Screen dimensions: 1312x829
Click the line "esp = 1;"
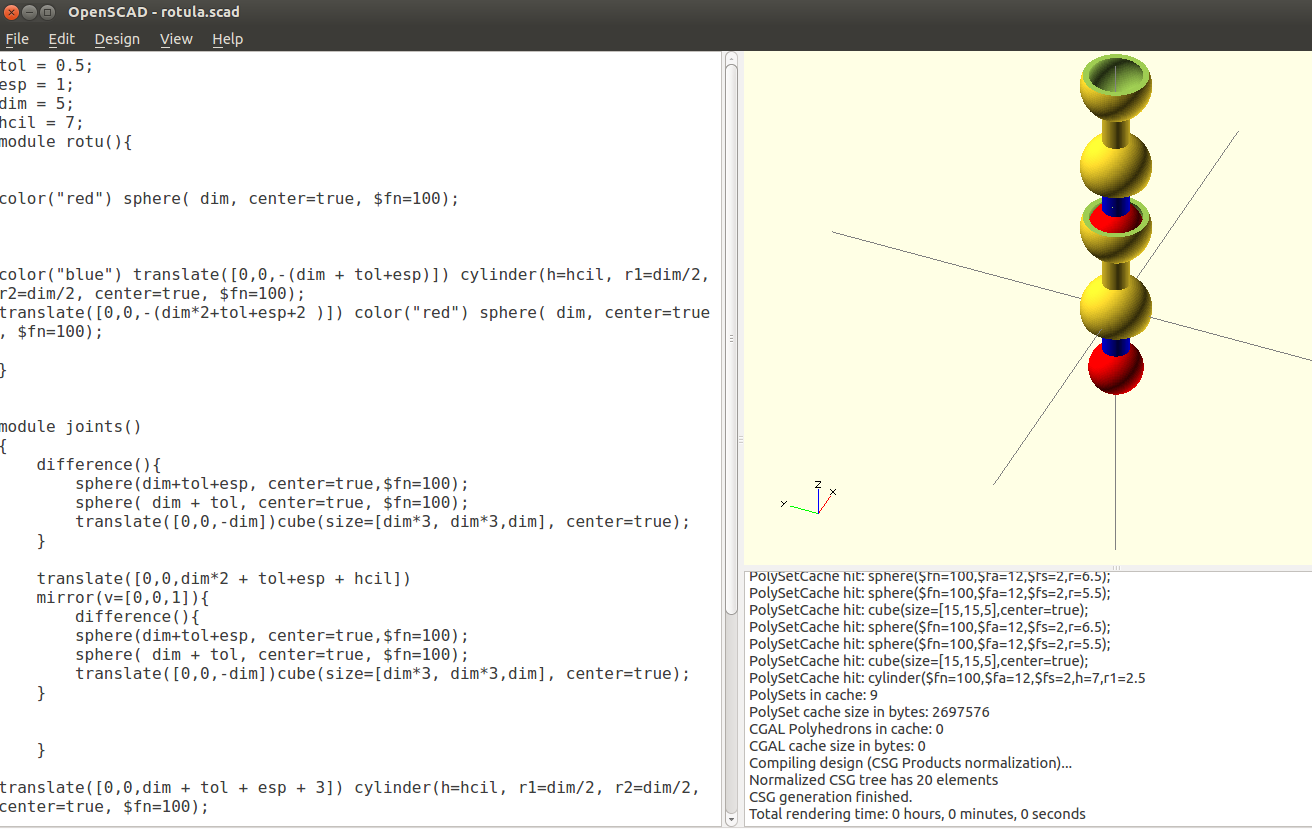[37, 85]
